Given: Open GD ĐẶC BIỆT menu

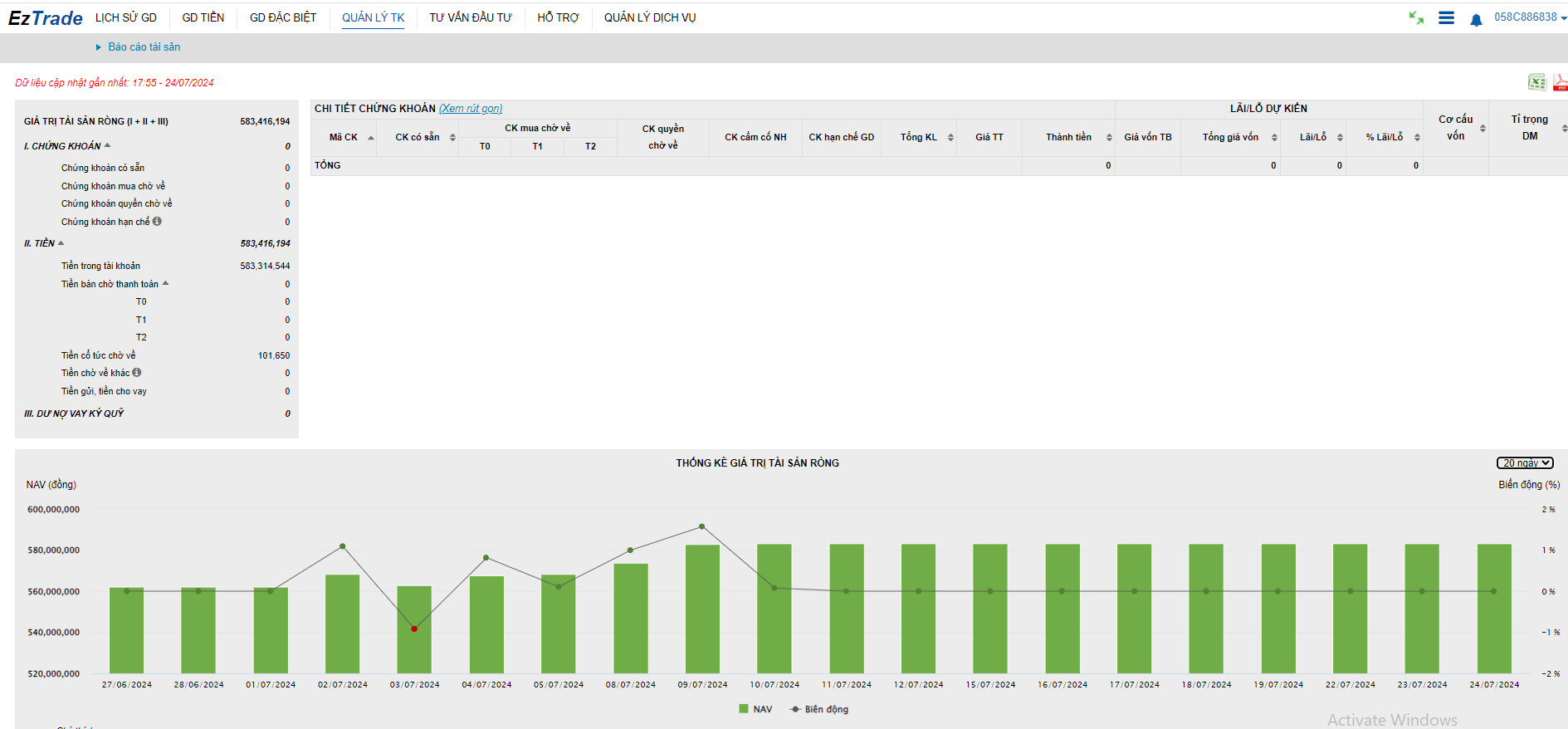Looking at the screenshot, I should coord(283,17).
